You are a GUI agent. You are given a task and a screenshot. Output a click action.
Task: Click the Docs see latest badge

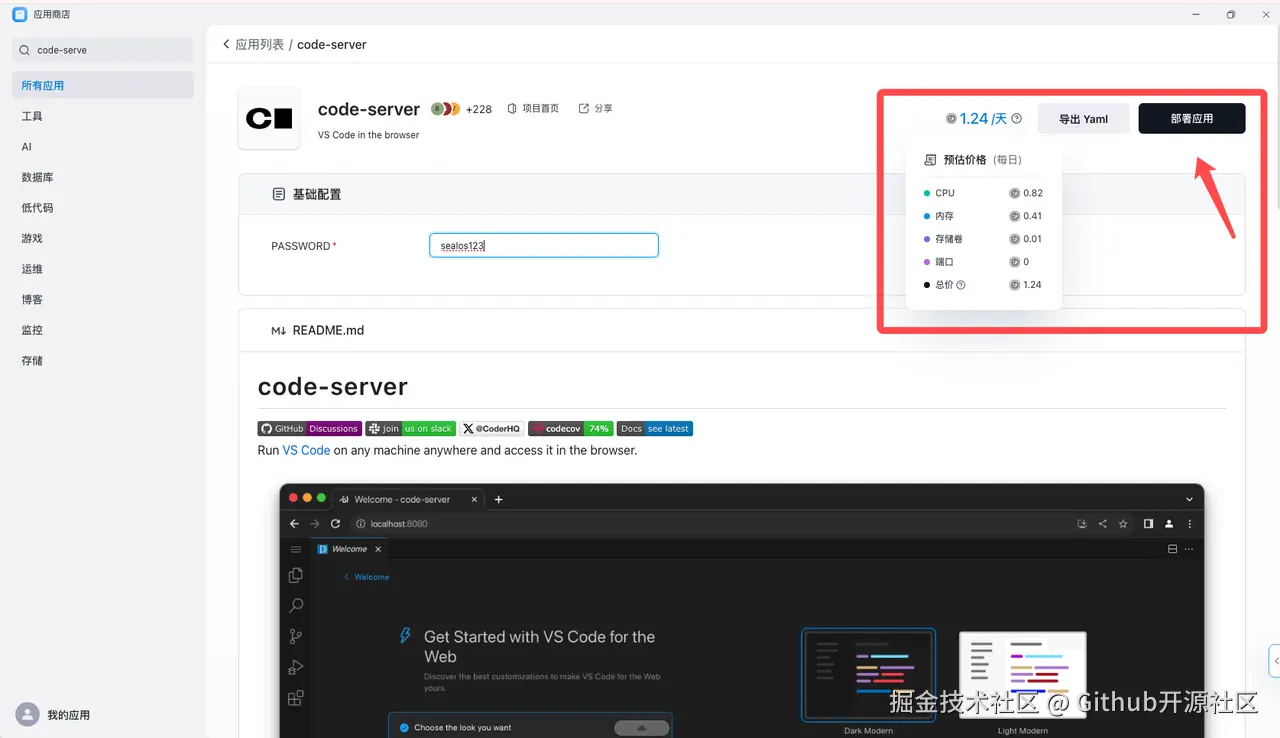tap(654, 428)
